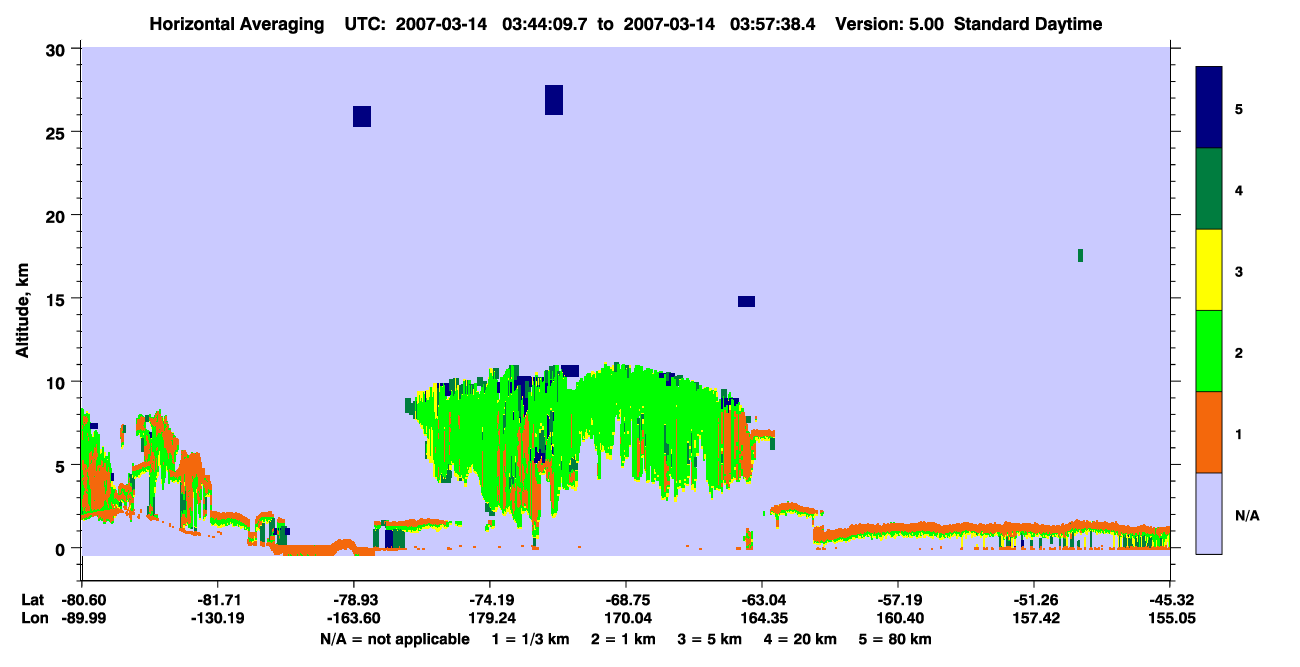The width and height of the screenshot is (1300, 667).
Task: Click the longitude value '-163.60'
Action: [x=354, y=618]
